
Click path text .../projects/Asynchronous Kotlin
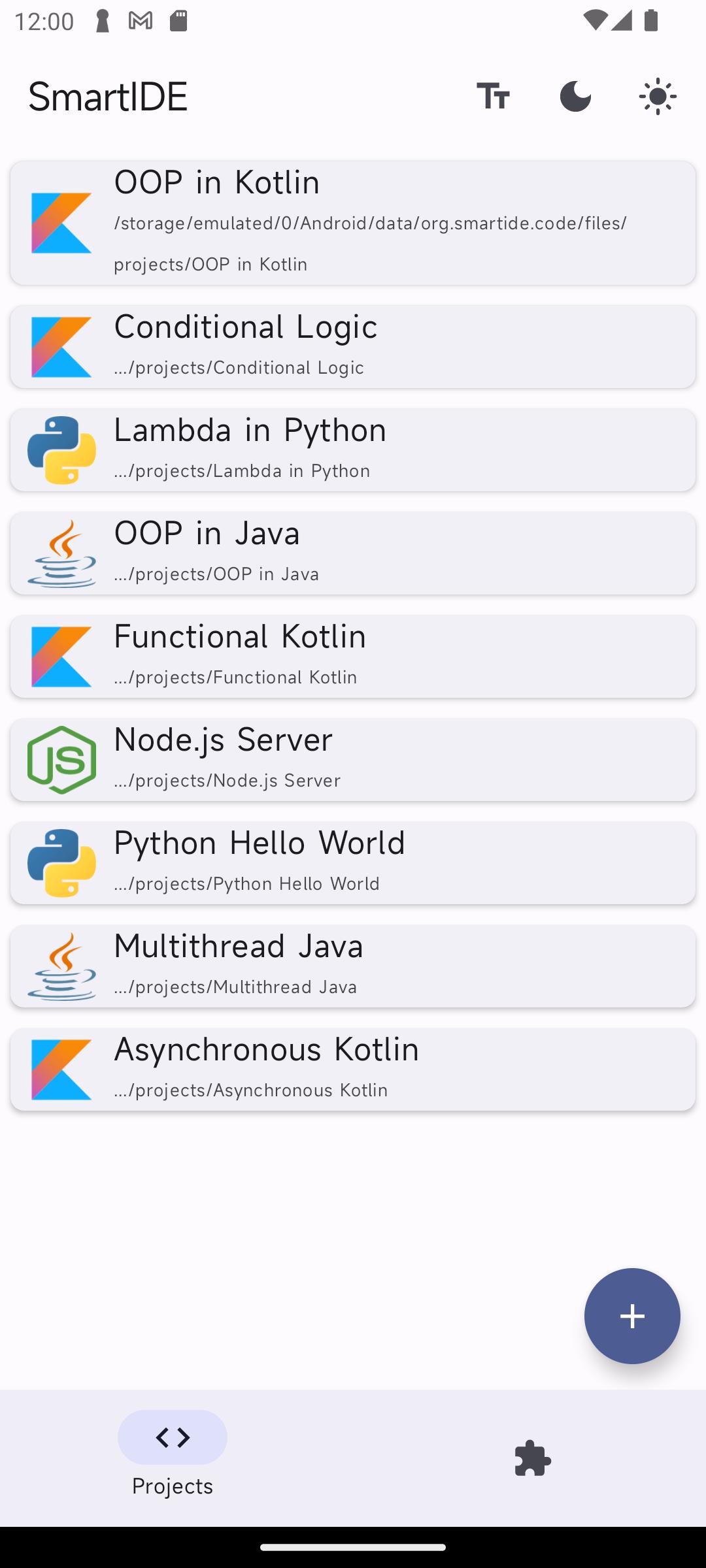[x=251, y=1090]
